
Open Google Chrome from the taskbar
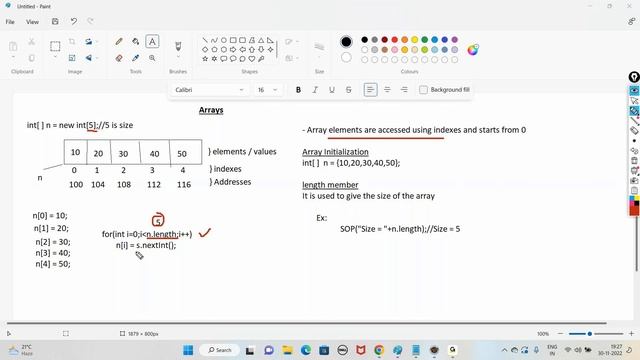(x=379, y=350)
